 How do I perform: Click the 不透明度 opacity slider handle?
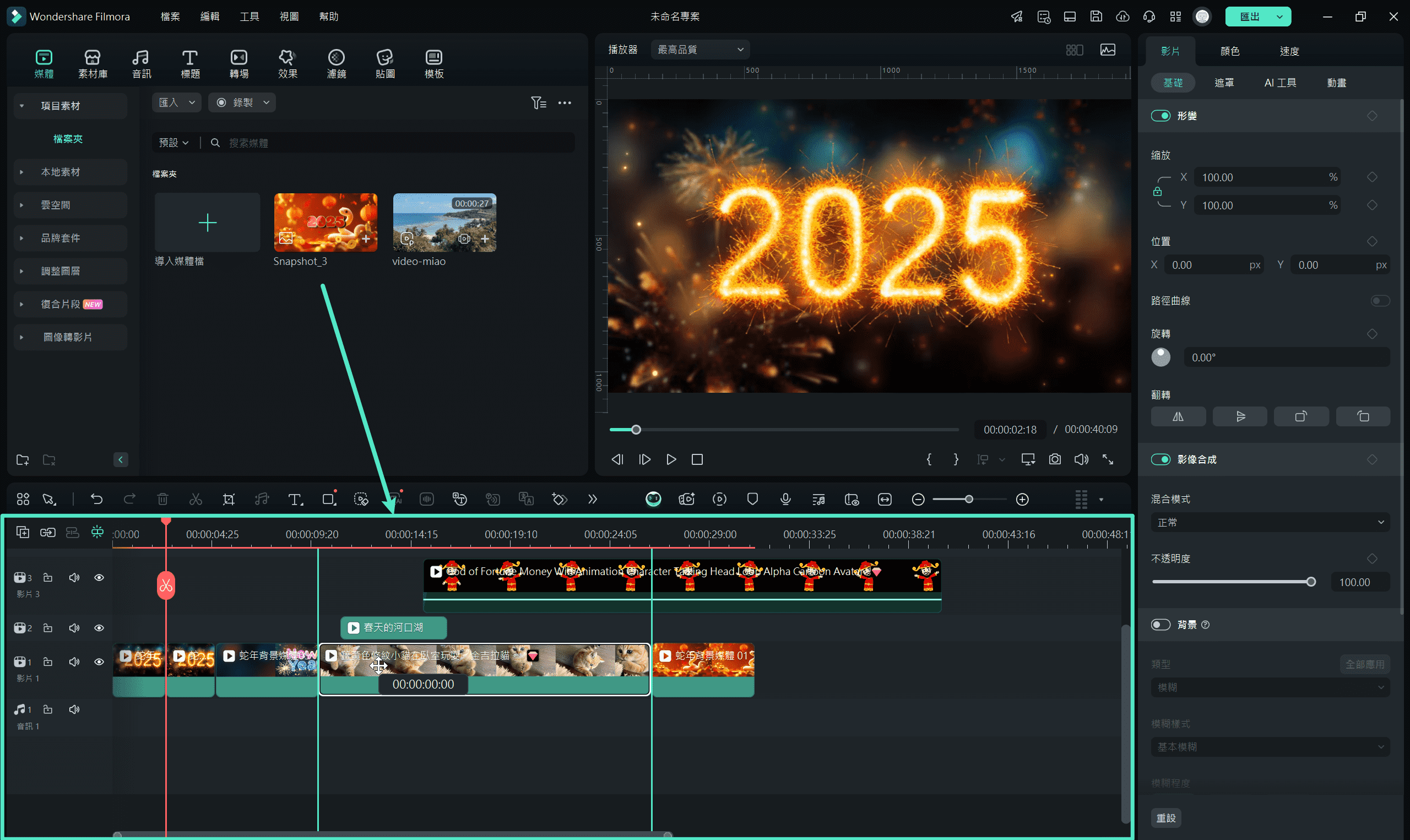pyautogui.click(x=1310, y=582)
